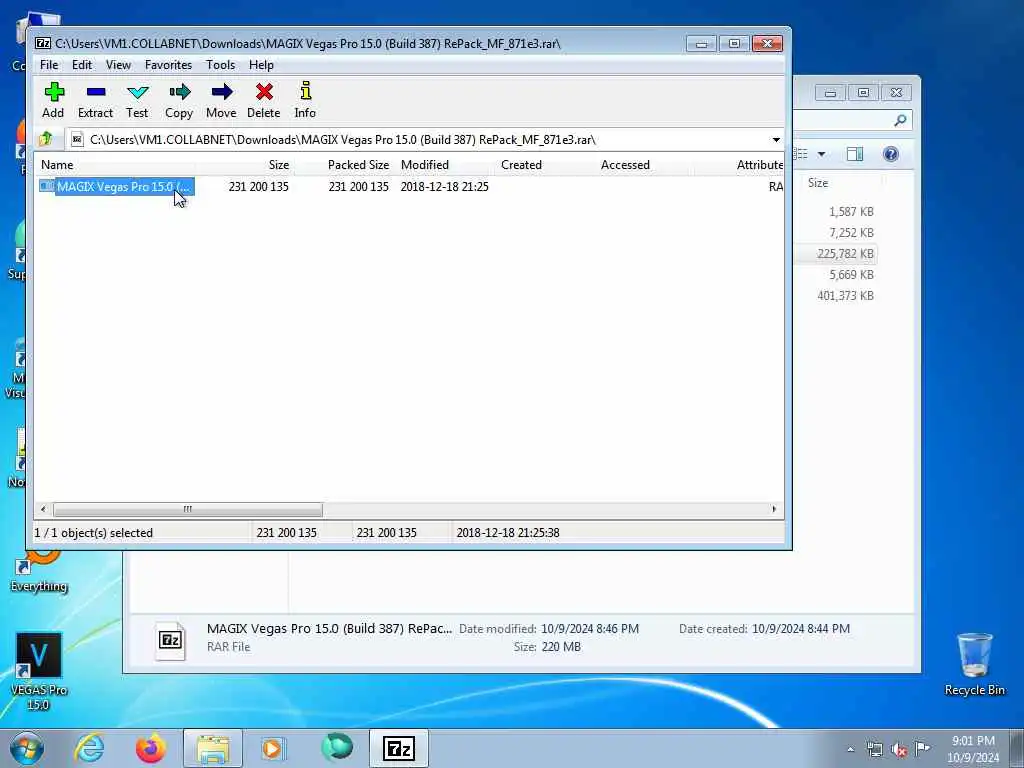Image resolution: width=1024 pixels, height=768 pixels.
Task: Click the green round taskbar app icon
Action: tap(337, 748)
